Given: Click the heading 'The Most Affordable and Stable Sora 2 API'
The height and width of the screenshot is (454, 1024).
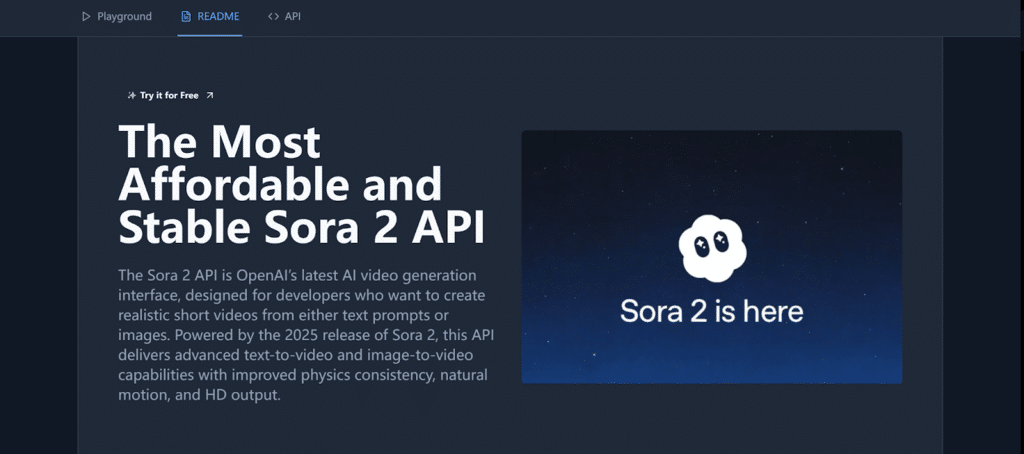Looking at the screenshot, I should (x=302, y=185).
